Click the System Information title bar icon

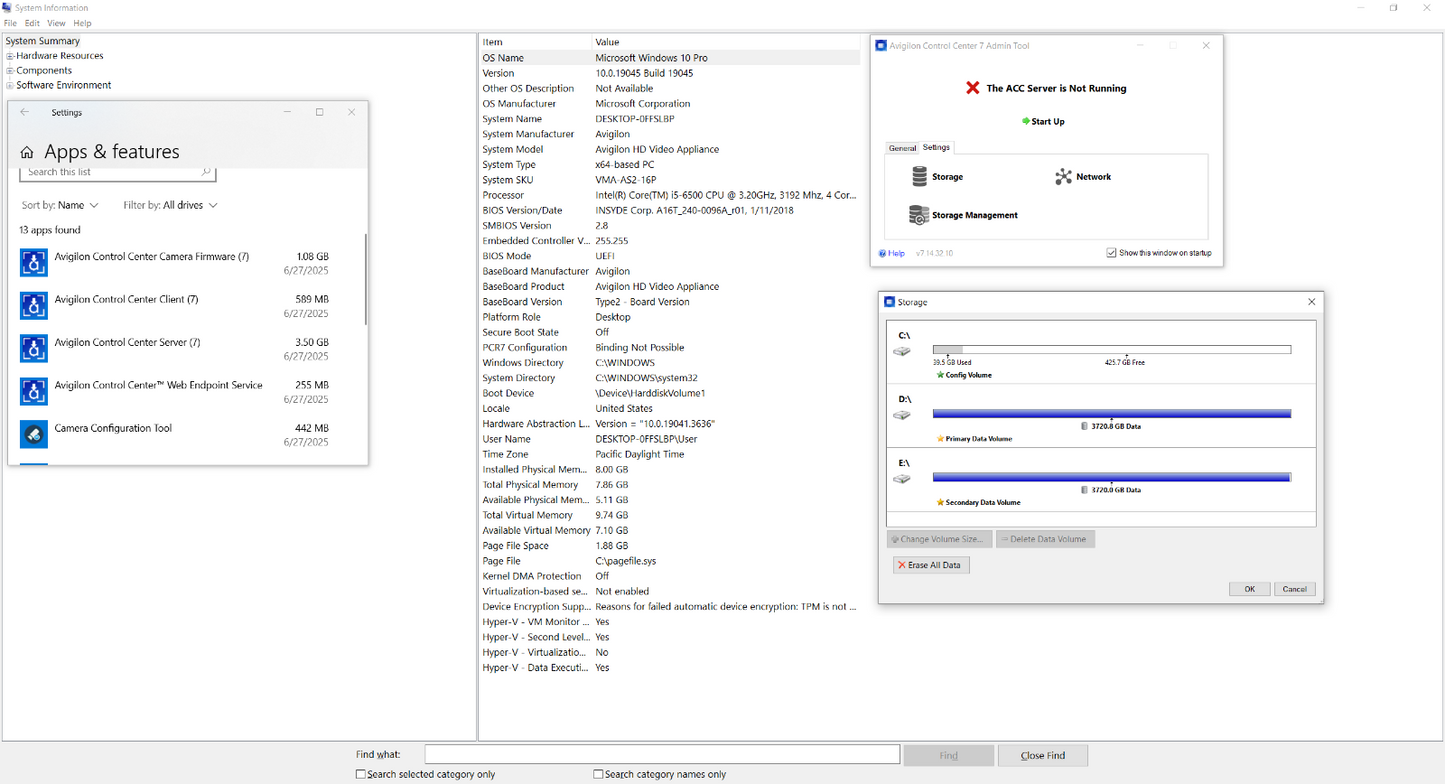click(x=8, y=8)
